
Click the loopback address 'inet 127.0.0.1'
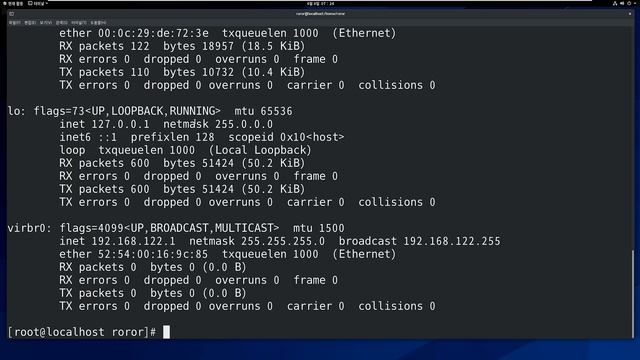(x=104, y=124)
